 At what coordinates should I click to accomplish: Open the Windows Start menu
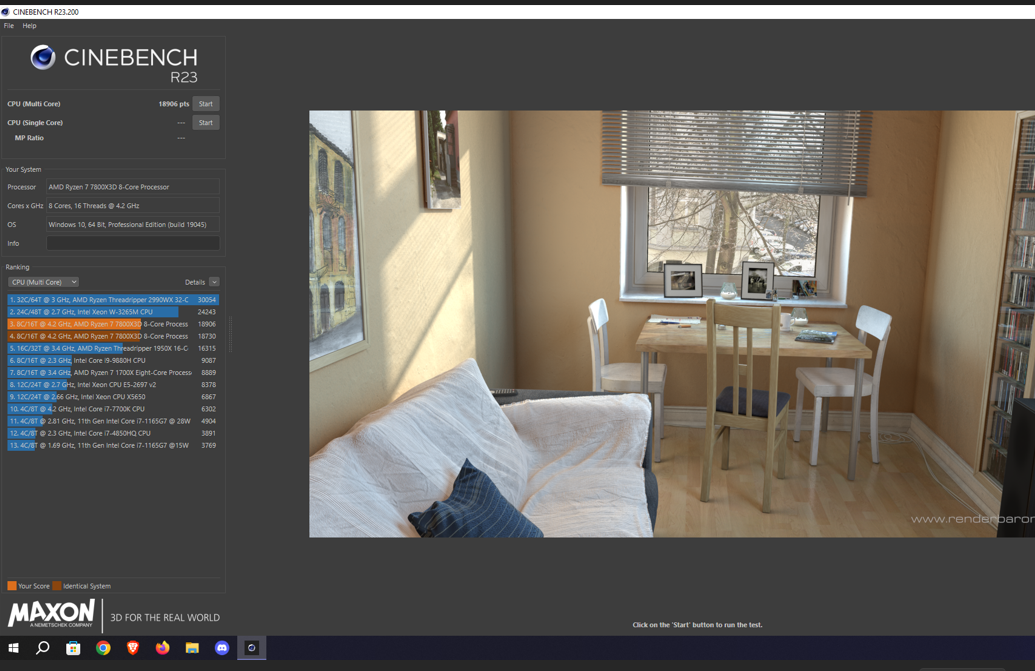point(13,648)
